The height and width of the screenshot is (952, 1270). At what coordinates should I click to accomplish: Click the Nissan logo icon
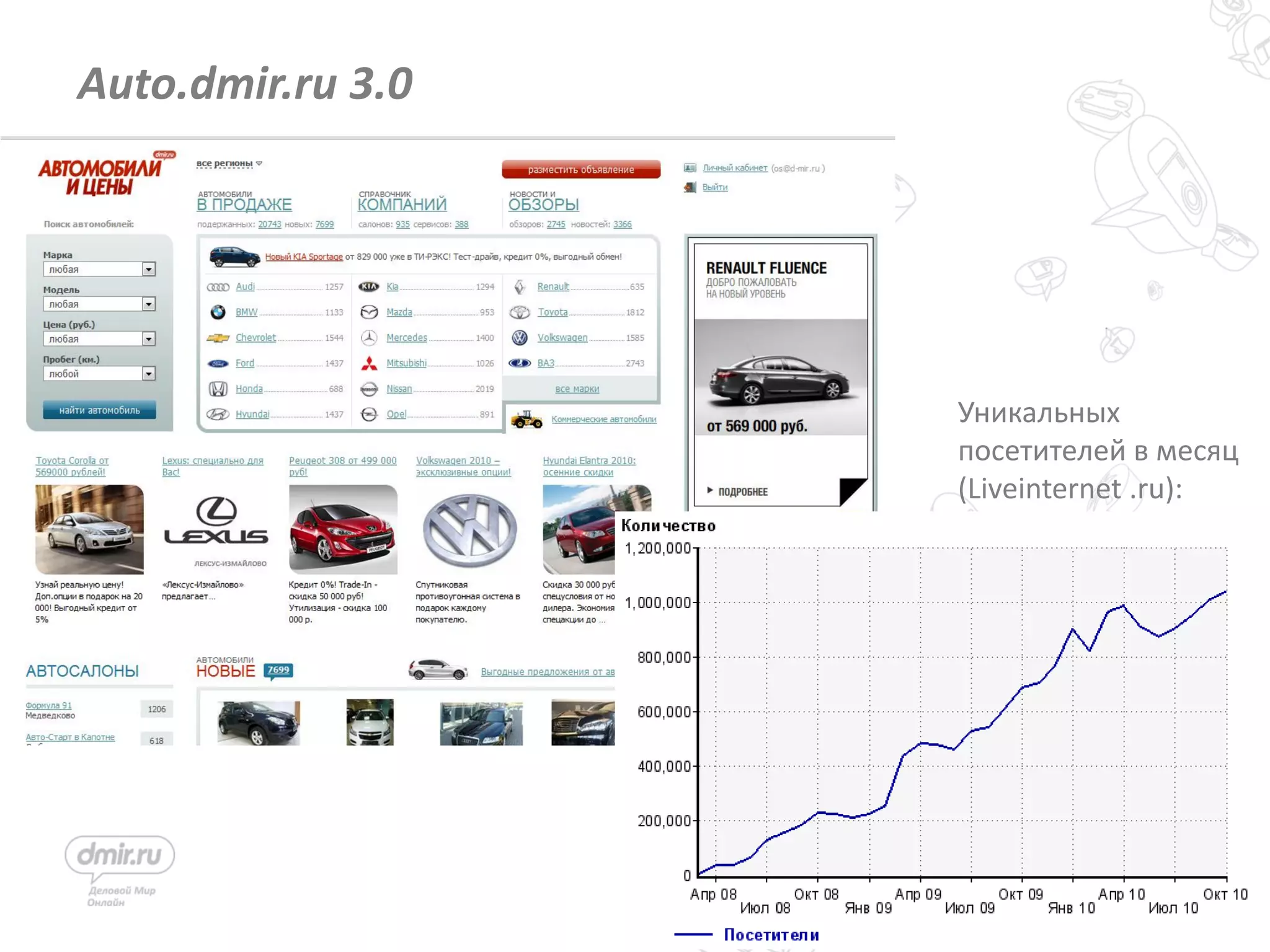369,389
